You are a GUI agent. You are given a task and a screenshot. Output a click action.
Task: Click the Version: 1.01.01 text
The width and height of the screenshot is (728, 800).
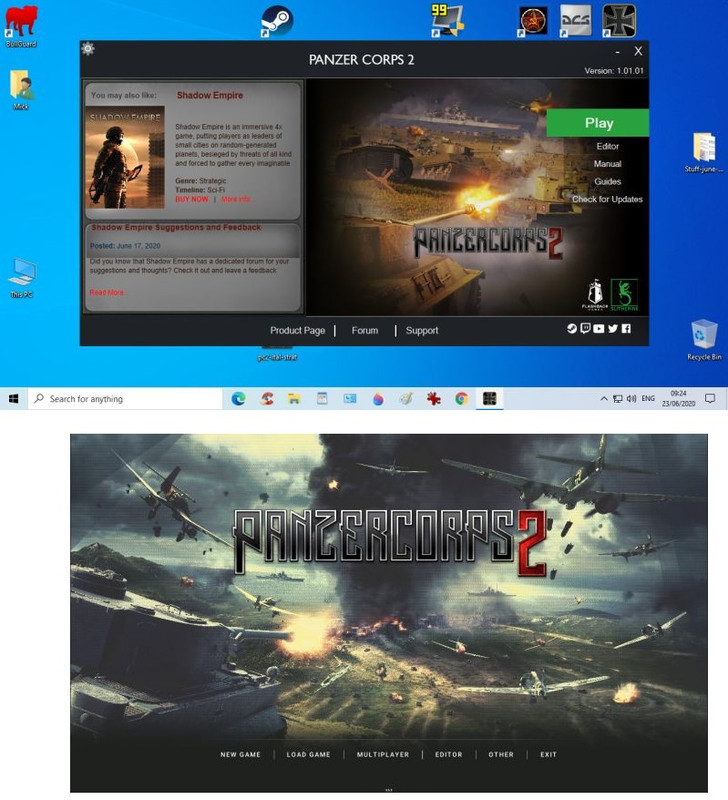614,71
